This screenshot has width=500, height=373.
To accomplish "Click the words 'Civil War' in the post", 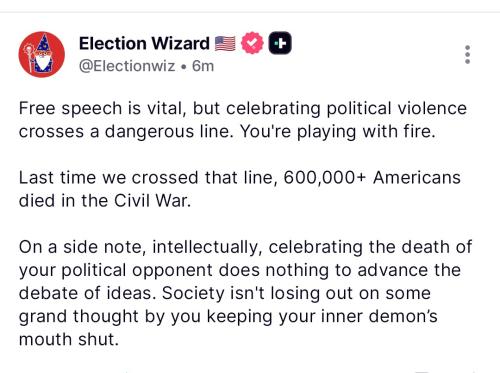I will [x=152, y=200].
